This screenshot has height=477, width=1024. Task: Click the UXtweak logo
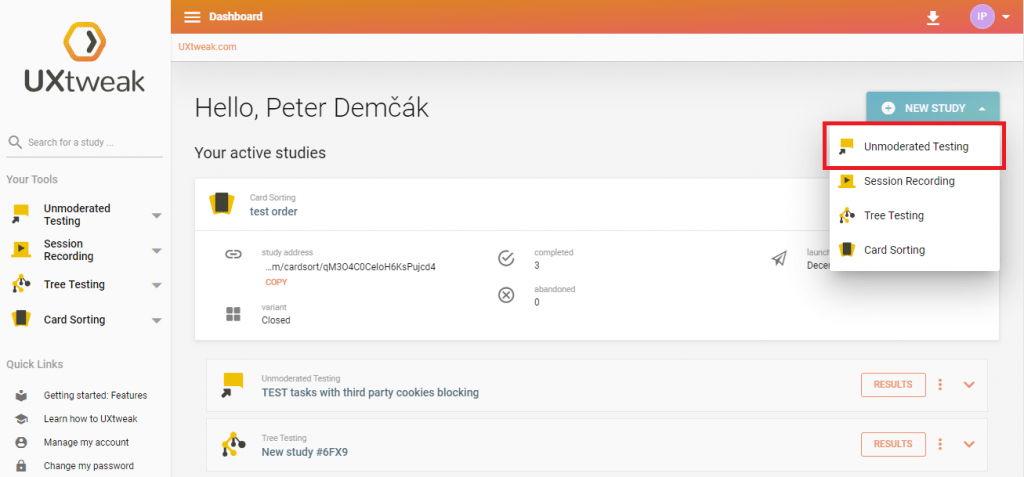click(85, 58)
